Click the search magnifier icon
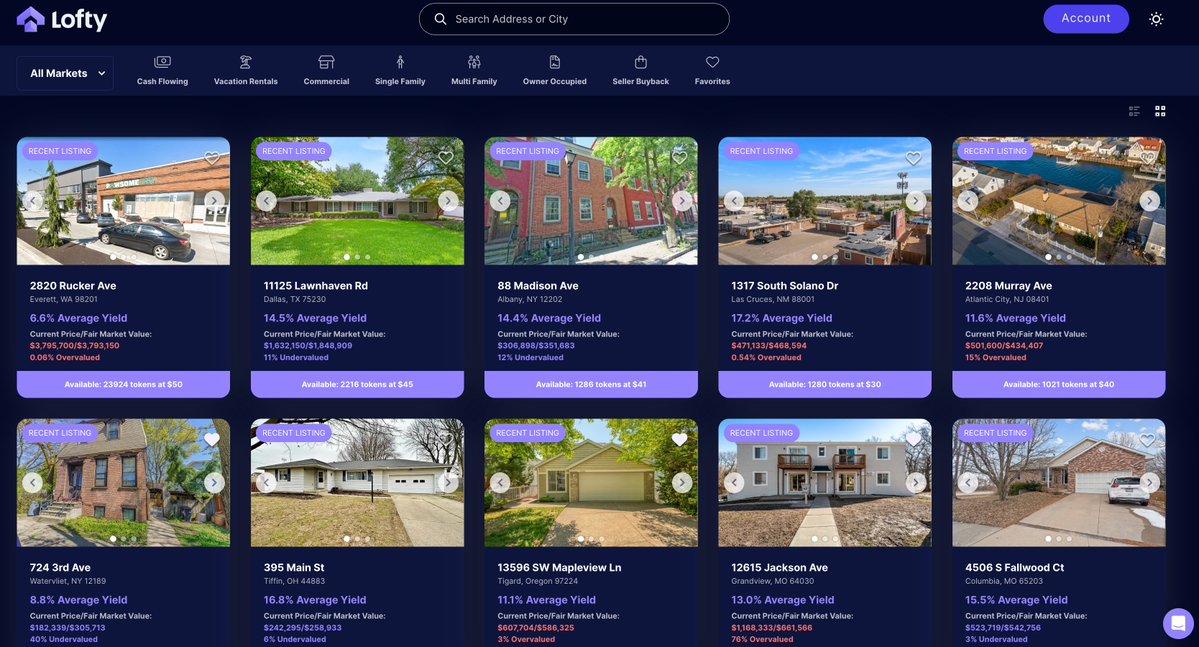The height and width of the screenshot is (647, 1199). (440, 19)
